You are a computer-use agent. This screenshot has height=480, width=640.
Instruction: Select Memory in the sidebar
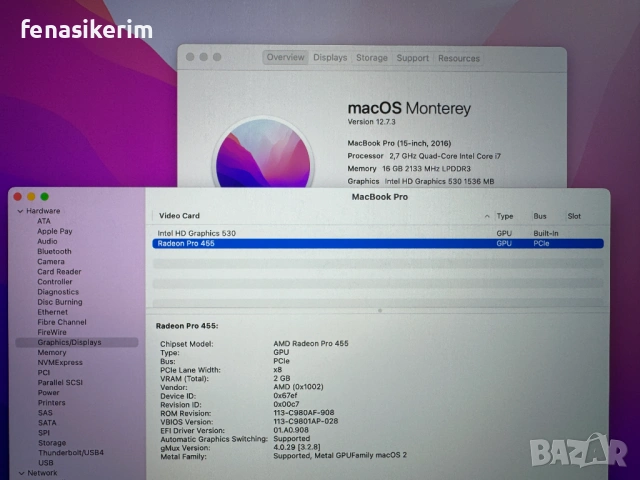pyautogui.click(x=52, y=352)
